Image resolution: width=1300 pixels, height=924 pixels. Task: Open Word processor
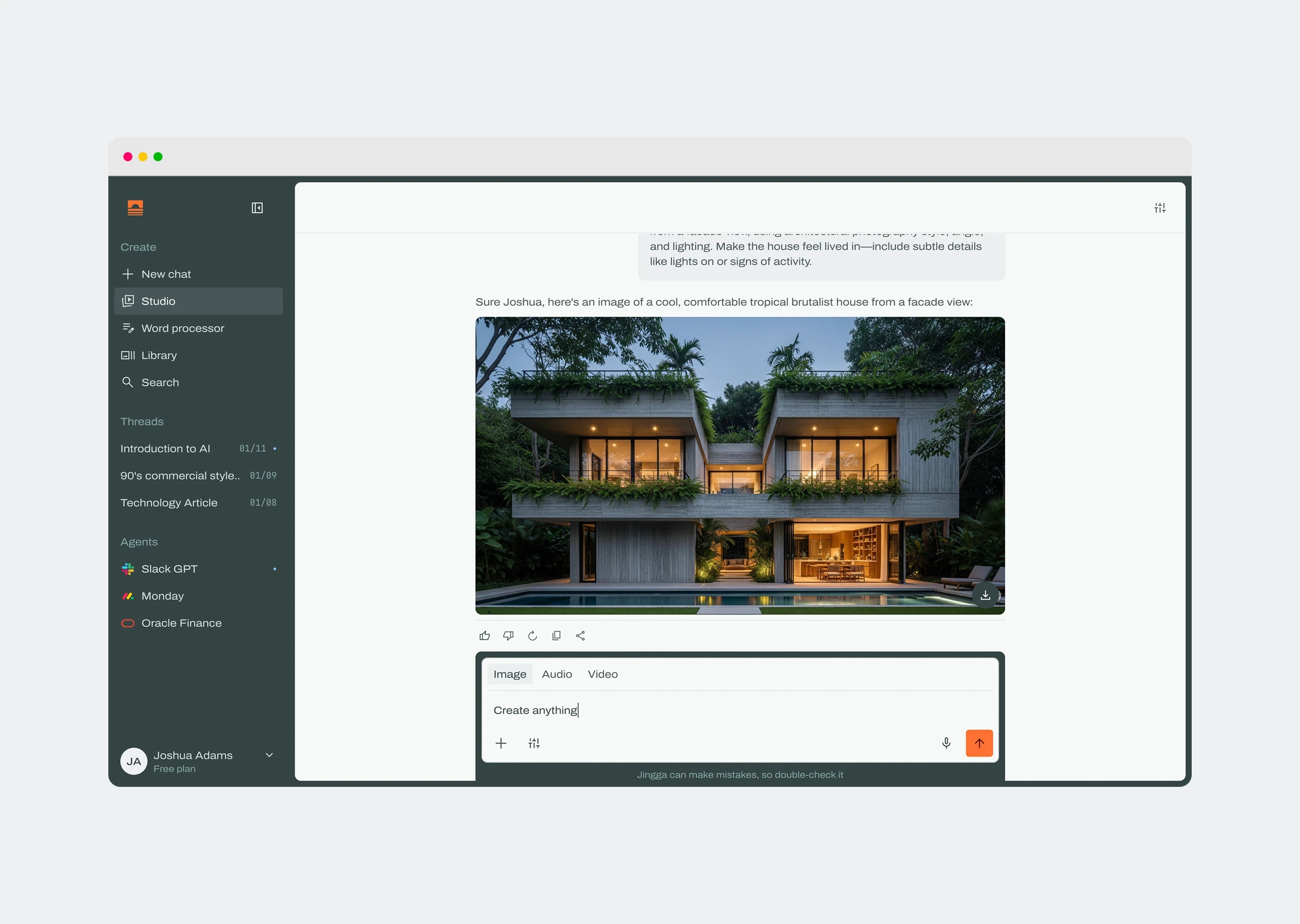point(198,328)
